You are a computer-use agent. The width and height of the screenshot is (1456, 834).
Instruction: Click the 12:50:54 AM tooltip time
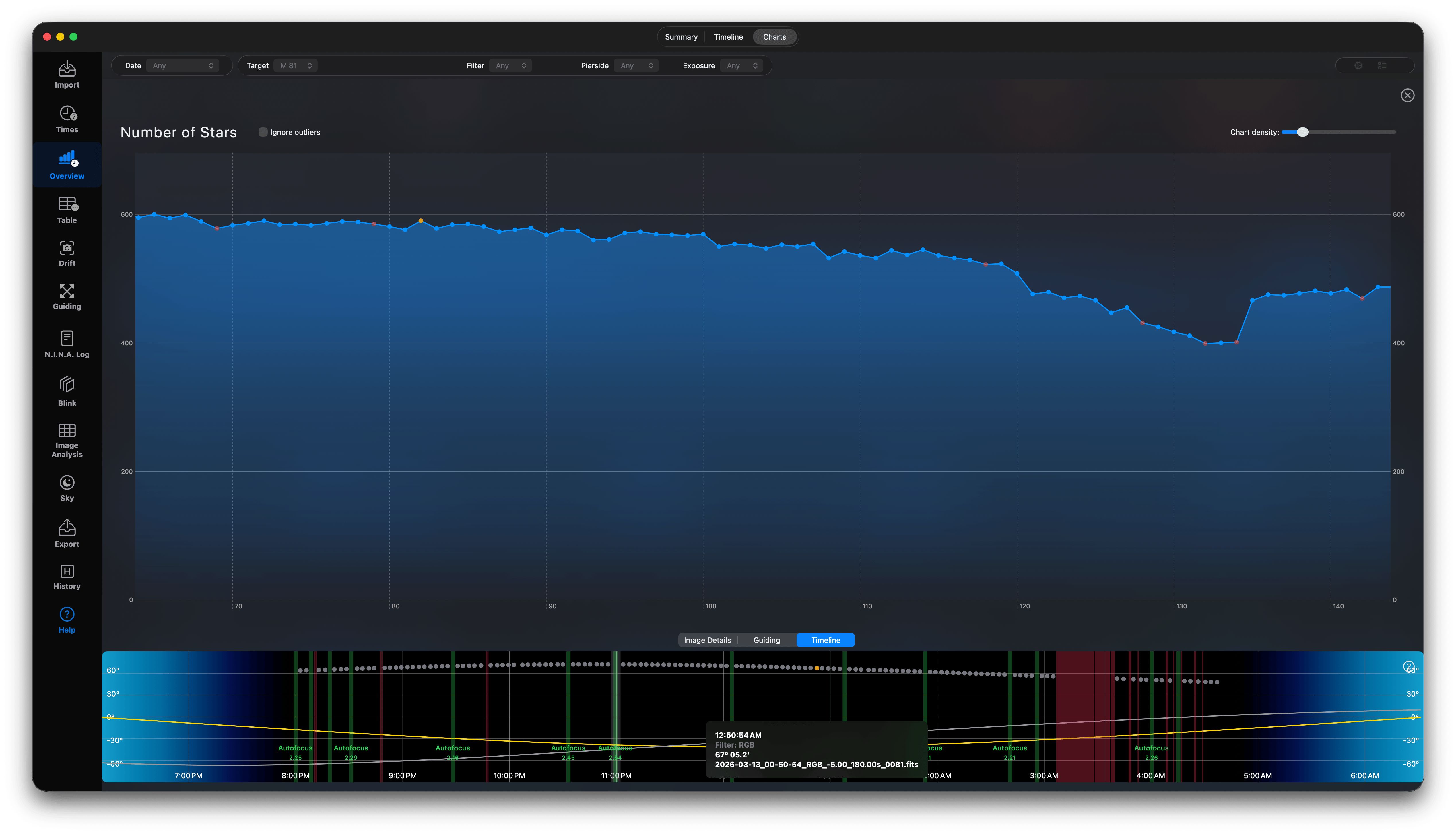[x=738, y=735]
